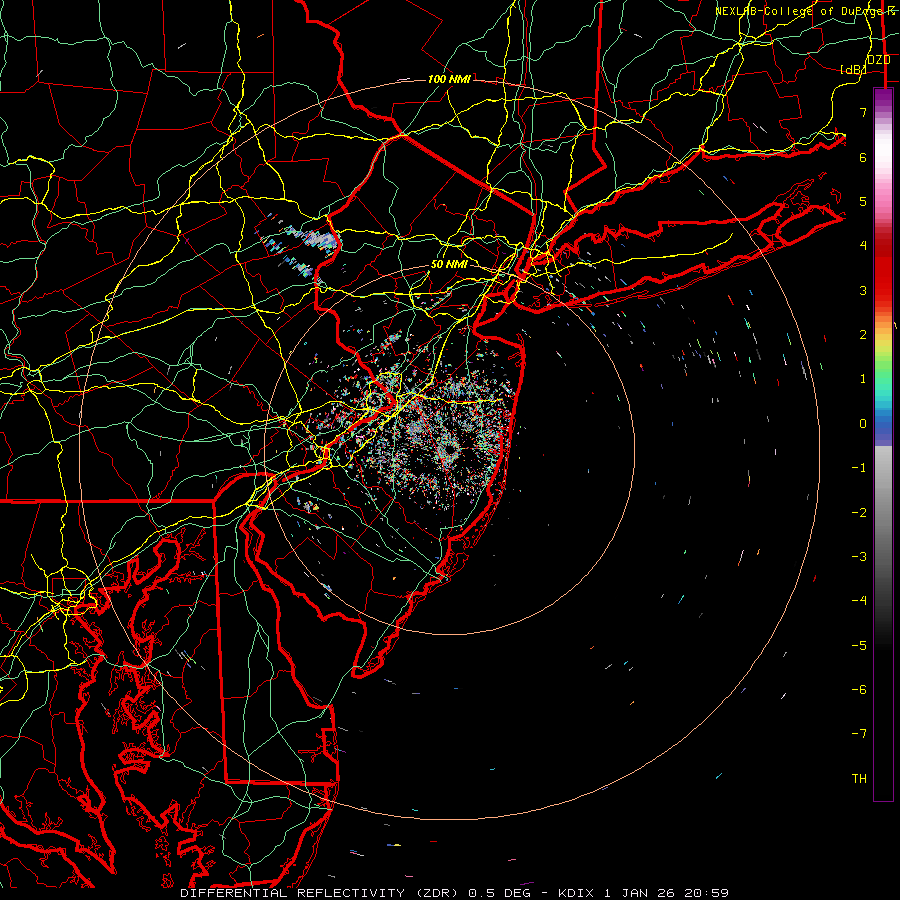Click the "DIFFERENTIAL REFLECTIVITY" caption words
This screenshot has height=900, width=900.
coord(293,893)
